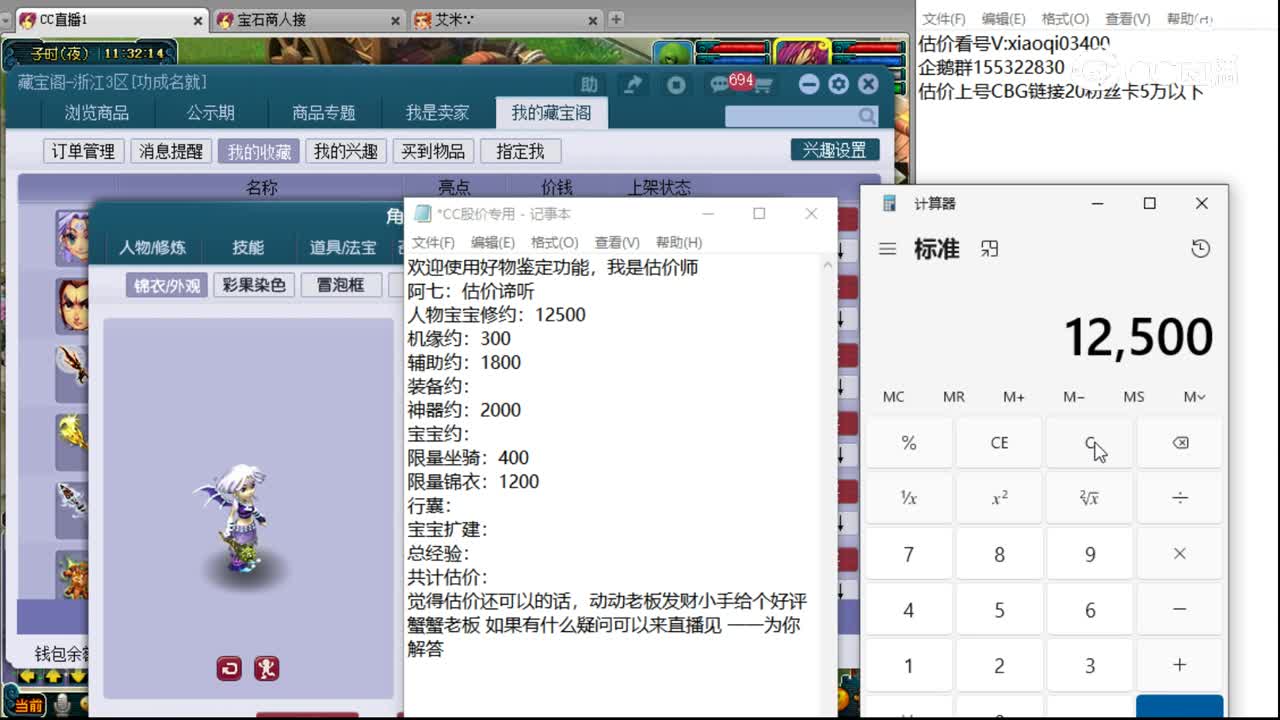Open the 助 help icon in 藏宝阁 titlebar
Viewport: 1280px width, 720px height.
click(589, 84)
